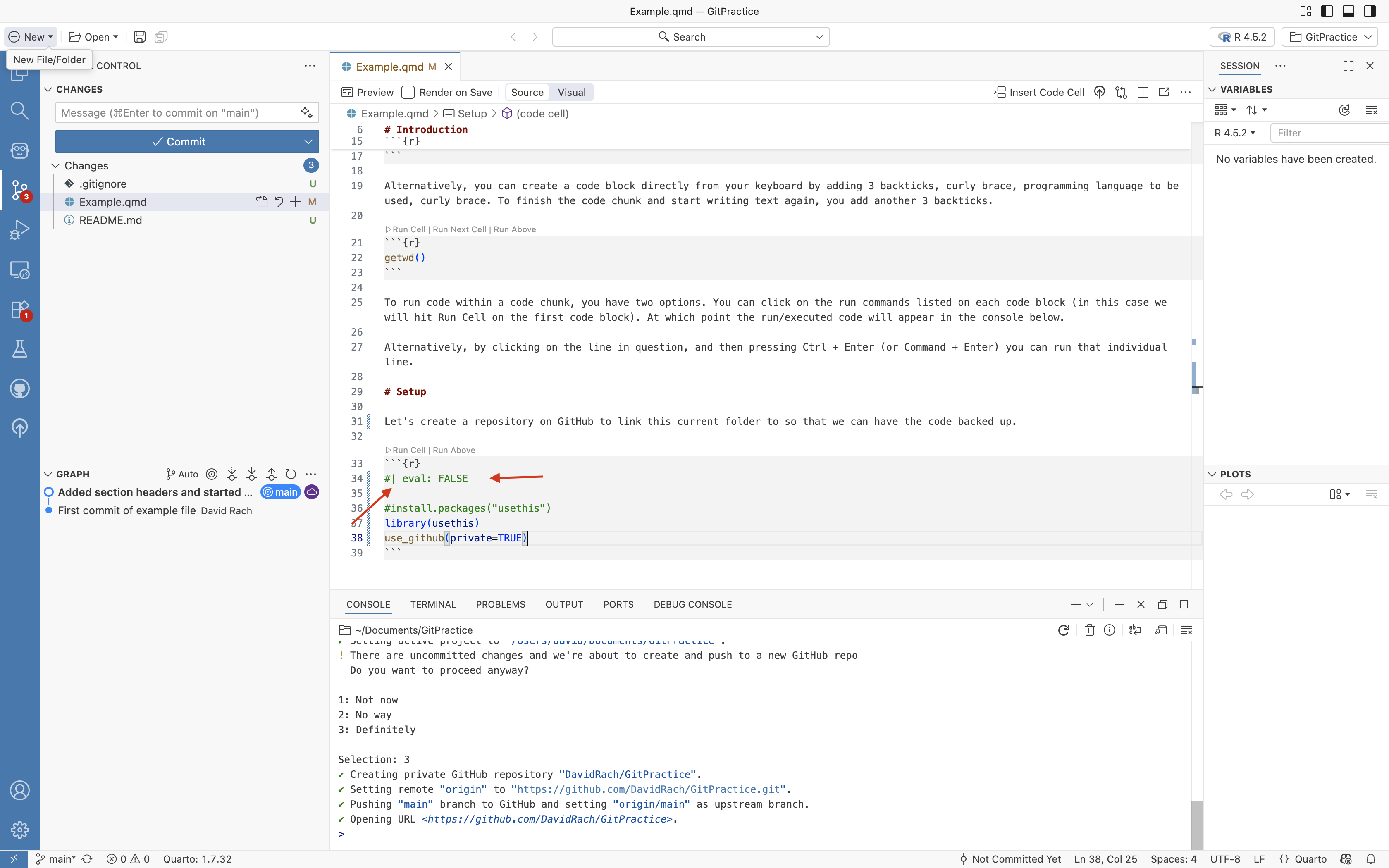1389x868 pixels.
Task: Toggle the Source editor mode
Action: pos(527,93)
